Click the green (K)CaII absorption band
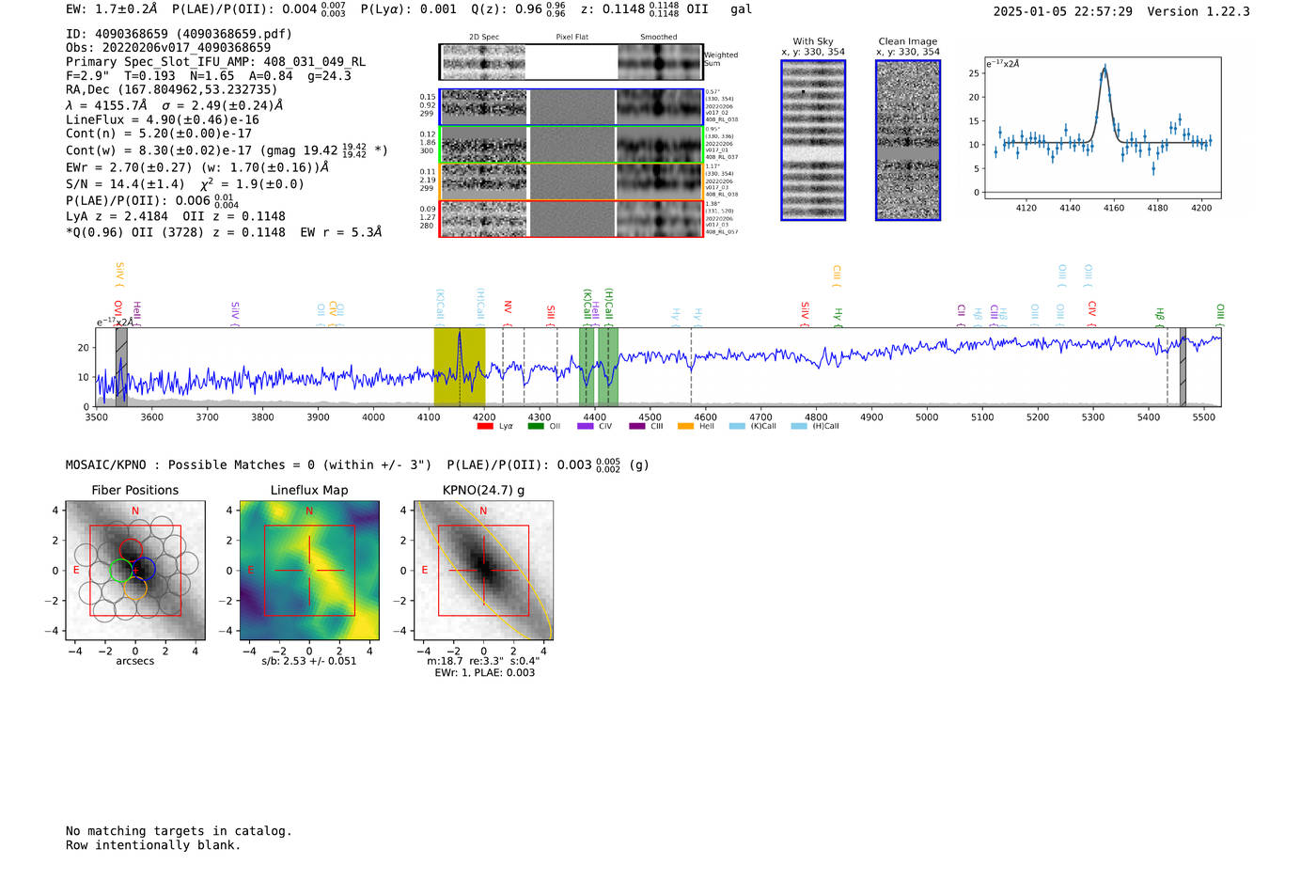1316x896 pixels. pyautogui.click(x=587, y=367)
